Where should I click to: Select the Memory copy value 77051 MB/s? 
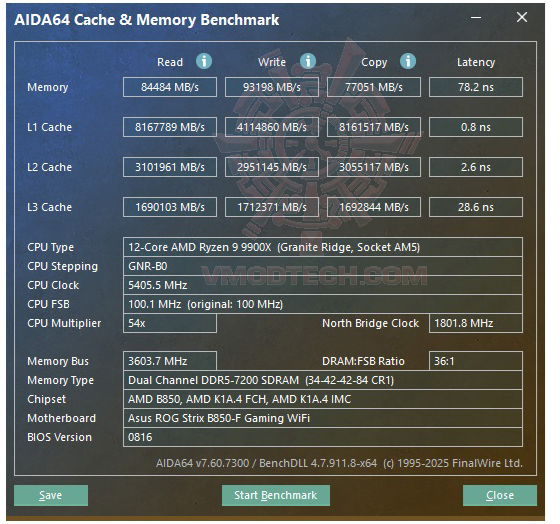click(x=374, y=87)
